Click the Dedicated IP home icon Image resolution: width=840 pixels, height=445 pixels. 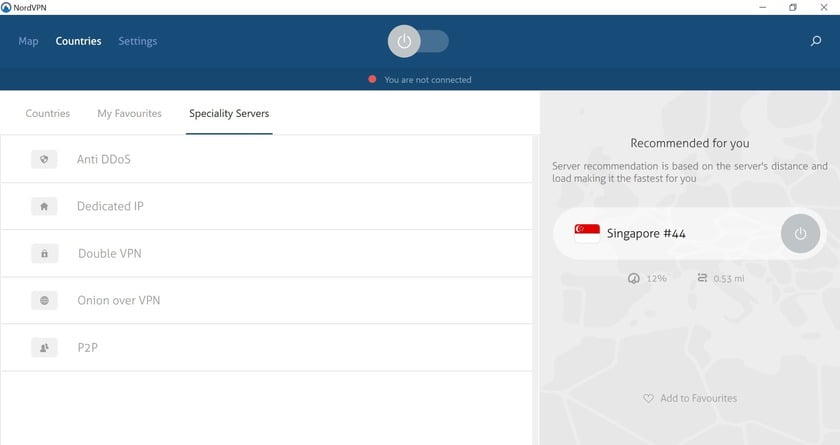point(44,206)
